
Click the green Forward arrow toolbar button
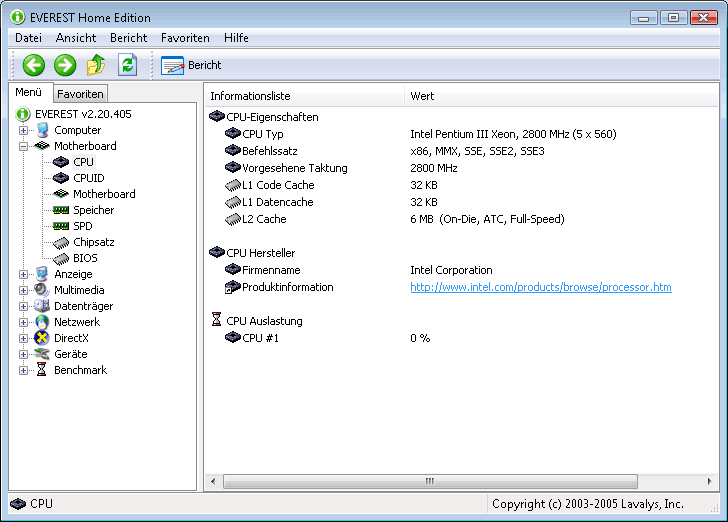click(65, 65)
